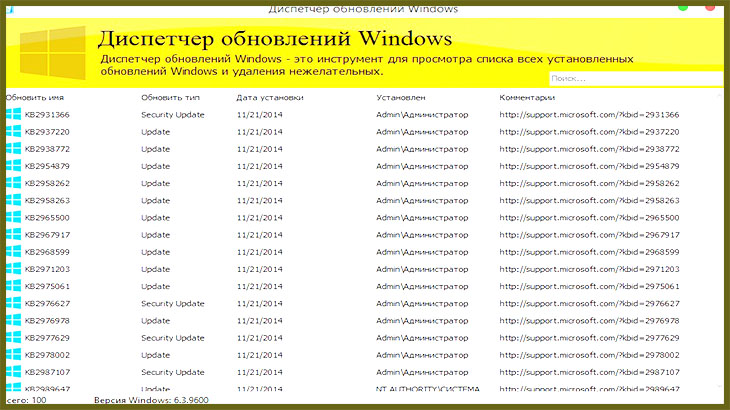
Task: Click Security Update type in KB2987107 row
Action: (x=173, y=373)
